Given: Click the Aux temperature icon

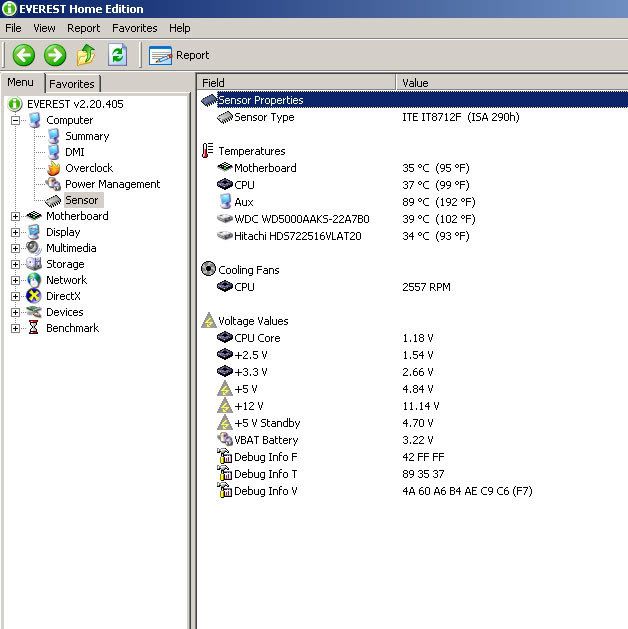Looking at the screenshot, I should pyautogui.click(x=225, y=202).
